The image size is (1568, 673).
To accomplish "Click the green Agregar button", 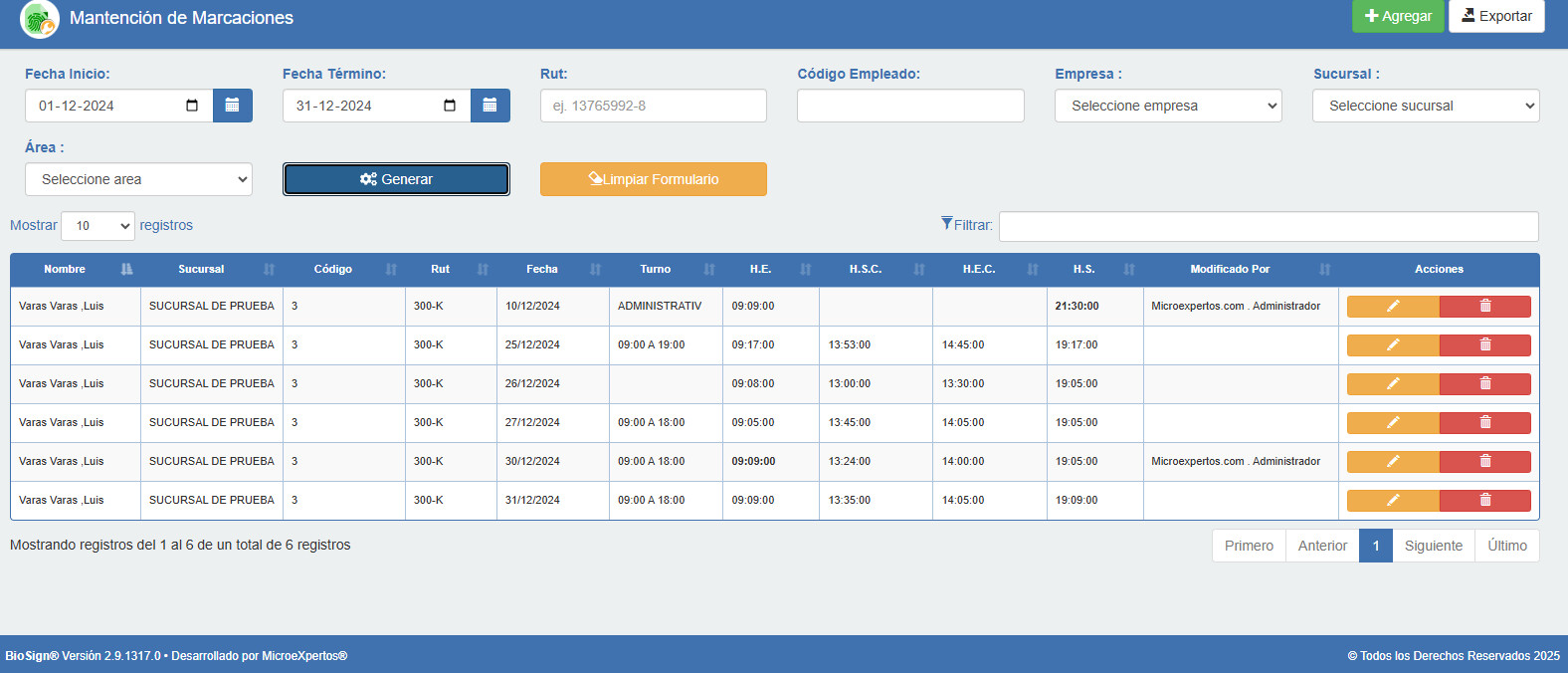I will (1398, 16).
